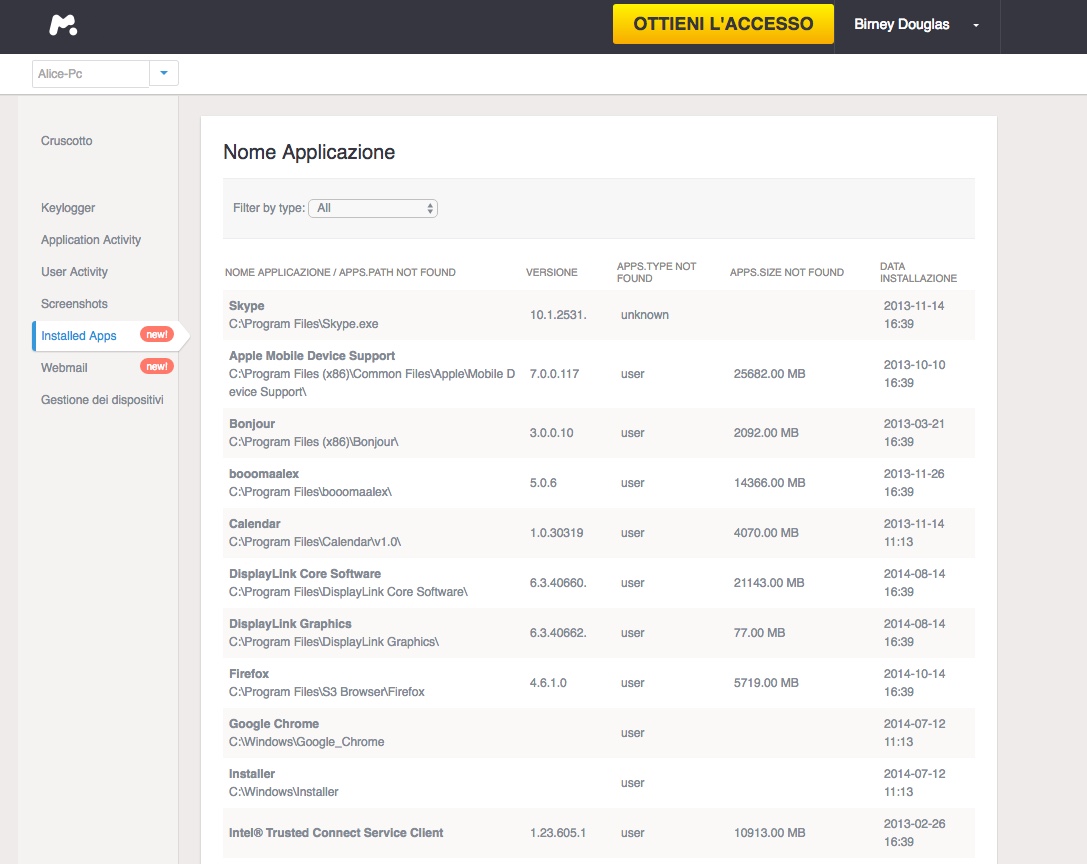
Task: Open Gestione dei dispositivi
Action: [102, 400]
